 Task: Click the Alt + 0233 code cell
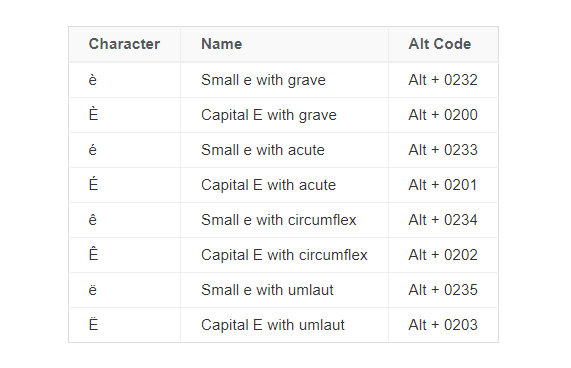443,150
